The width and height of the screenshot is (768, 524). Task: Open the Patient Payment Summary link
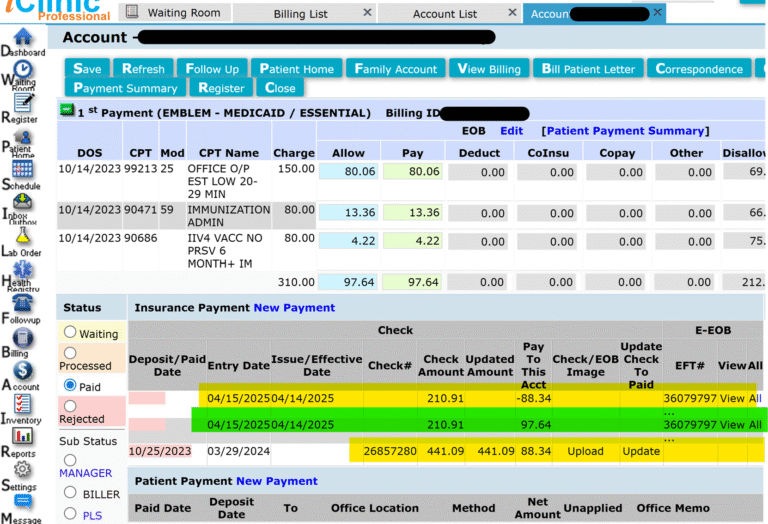click(624, 131)
